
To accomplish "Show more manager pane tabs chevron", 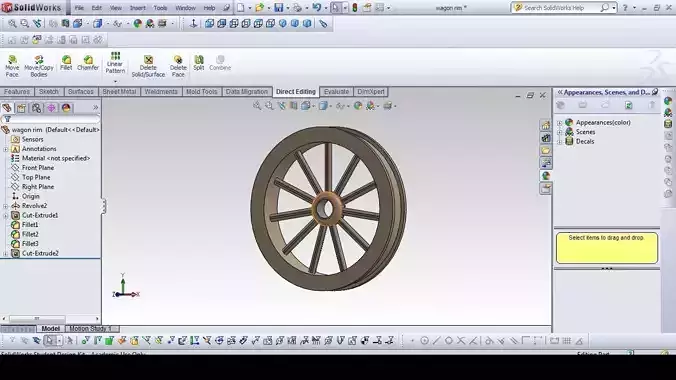I will [x=95, y=107].
